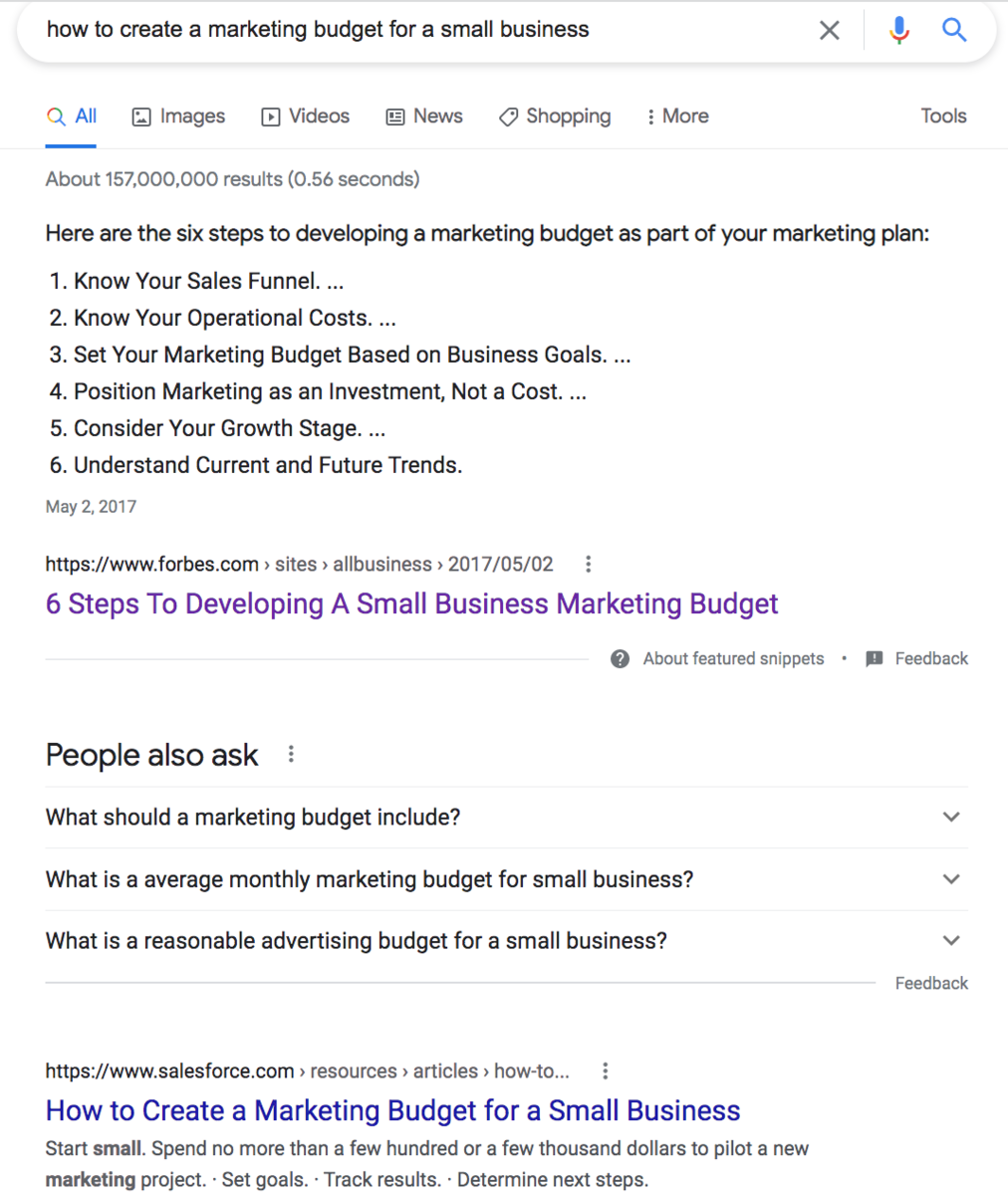Click into the search query text field
1008x1195 pixels.
click(418, 30)
